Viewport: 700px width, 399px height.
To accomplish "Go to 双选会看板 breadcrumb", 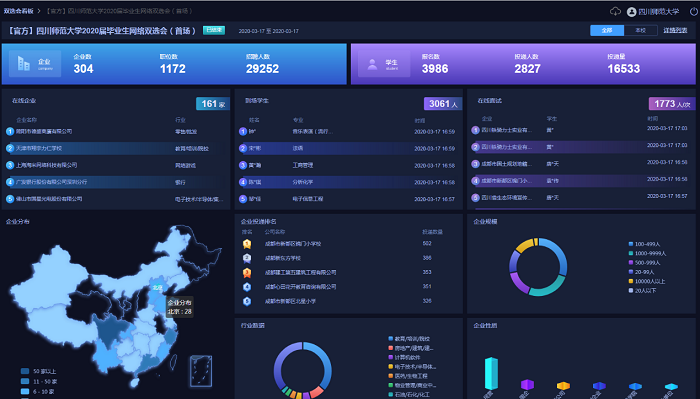I will pos(18,11).
